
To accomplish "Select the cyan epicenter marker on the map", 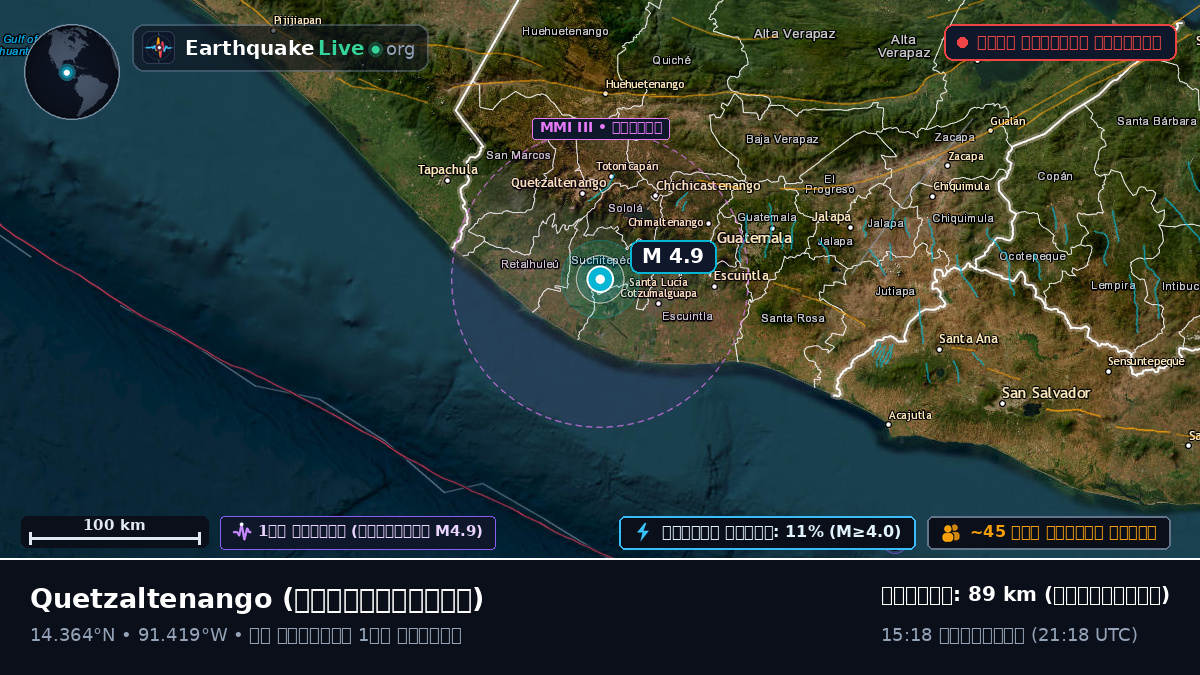I will (600, 279).
